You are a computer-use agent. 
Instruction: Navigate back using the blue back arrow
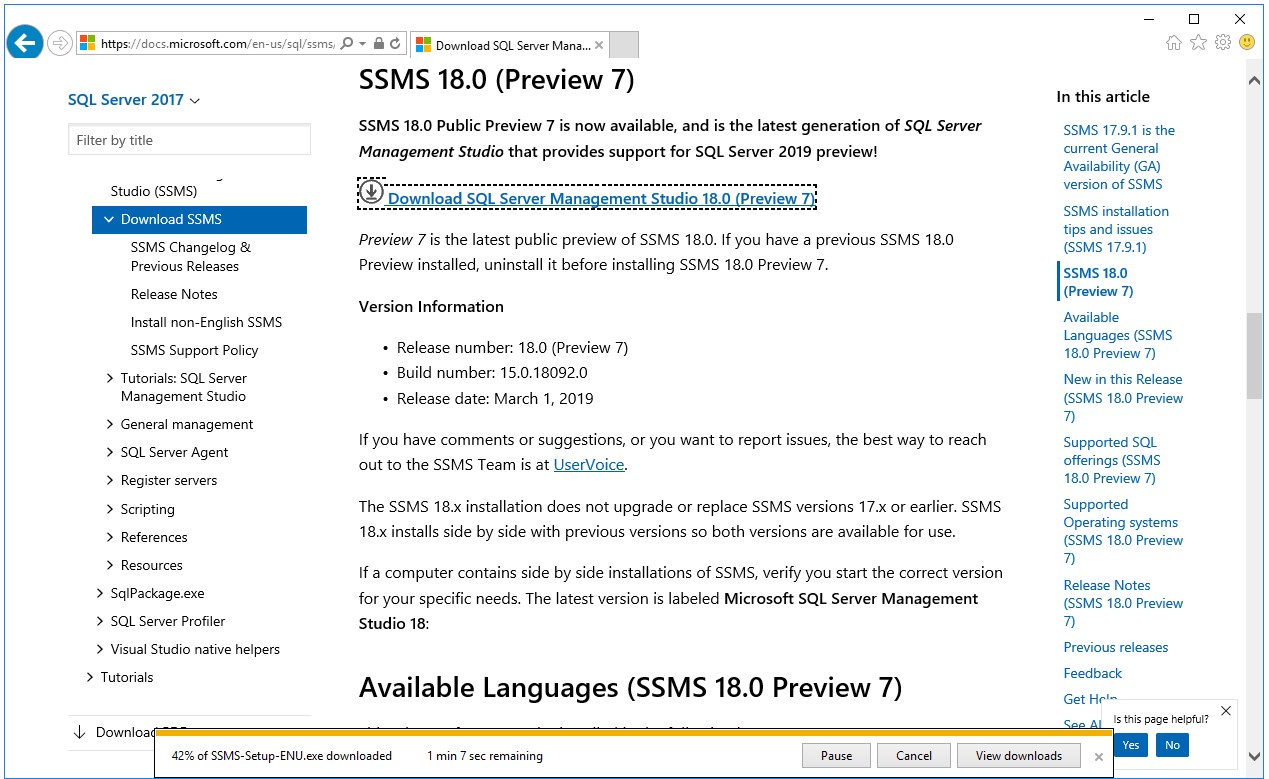click(24, 43)
